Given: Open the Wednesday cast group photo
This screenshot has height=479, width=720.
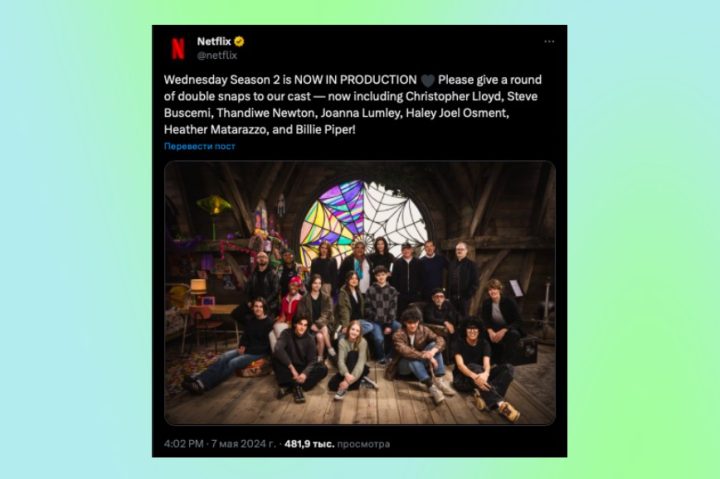Looking at the screenshot, I should [360, 293].
